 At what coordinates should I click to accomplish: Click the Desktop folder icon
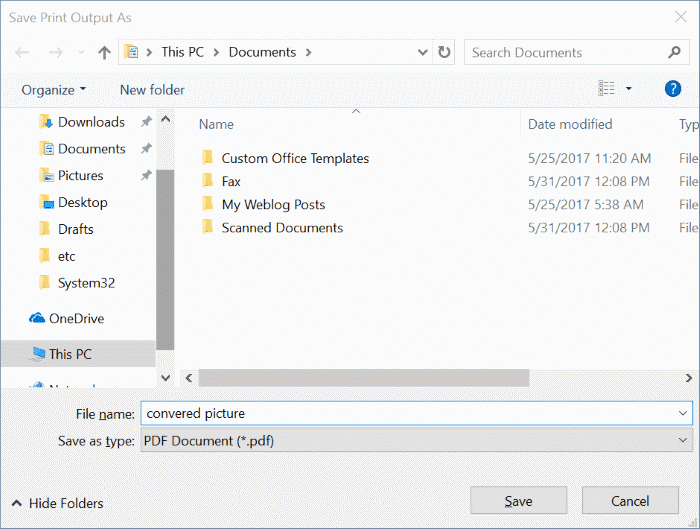pyautogui.click(x=46, y=202)
